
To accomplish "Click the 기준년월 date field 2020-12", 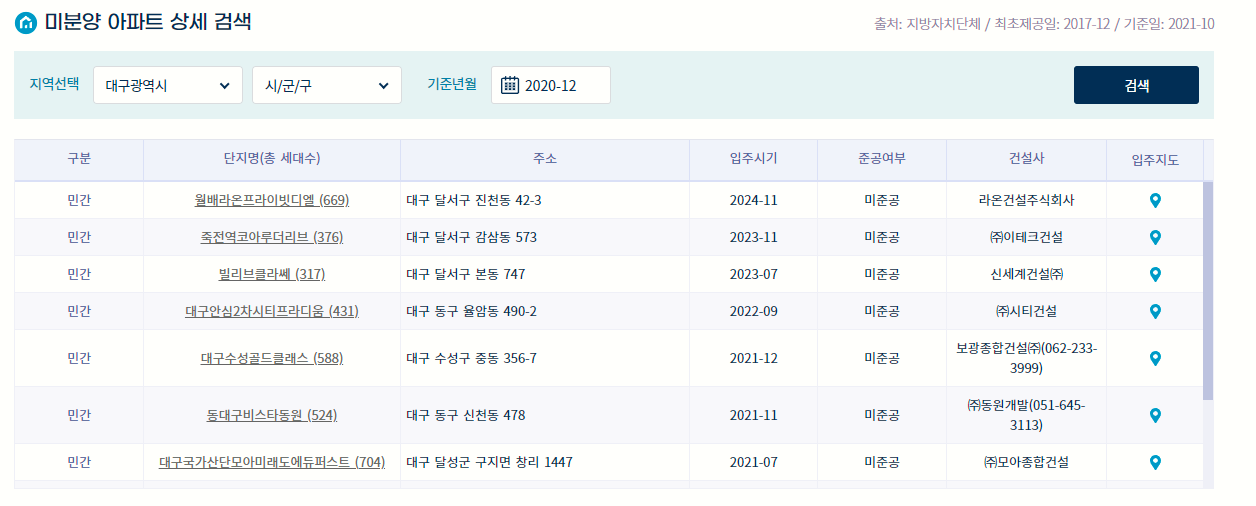I will [551, 85].
